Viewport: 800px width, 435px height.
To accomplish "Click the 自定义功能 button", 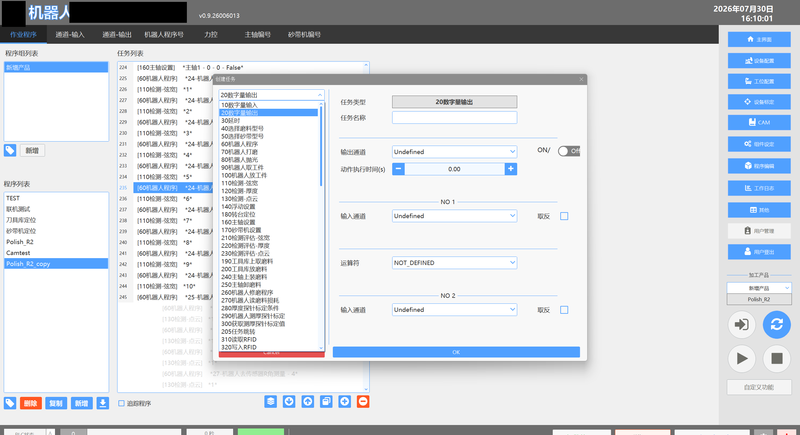I will coord(759,387).
